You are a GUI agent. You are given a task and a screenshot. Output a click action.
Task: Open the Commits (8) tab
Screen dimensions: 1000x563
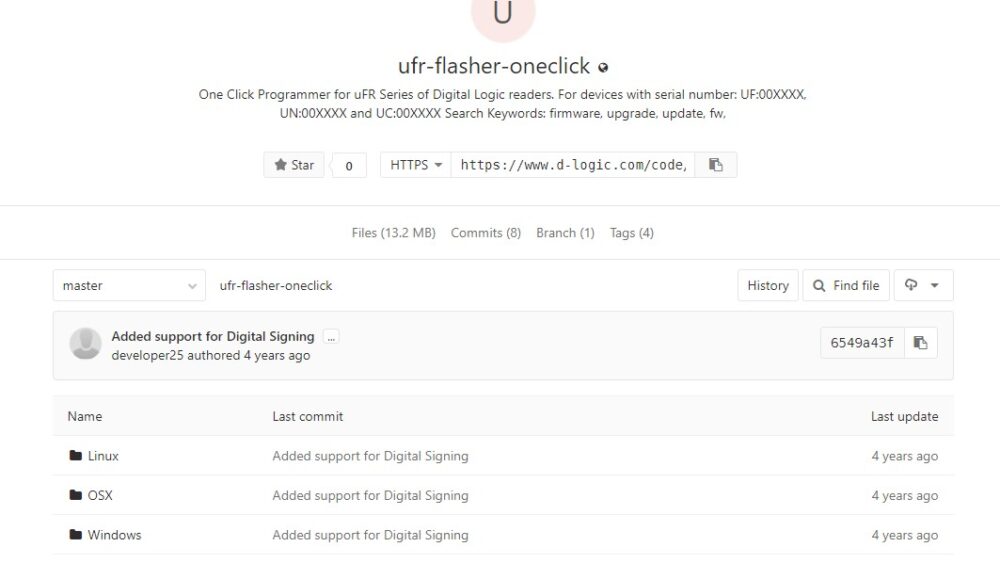point(486,233)
